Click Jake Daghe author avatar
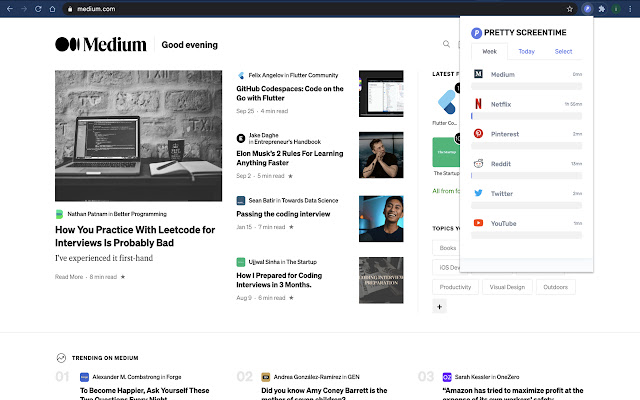The width and height of the screenshot is (640, 400). click(x=241, y=138)
